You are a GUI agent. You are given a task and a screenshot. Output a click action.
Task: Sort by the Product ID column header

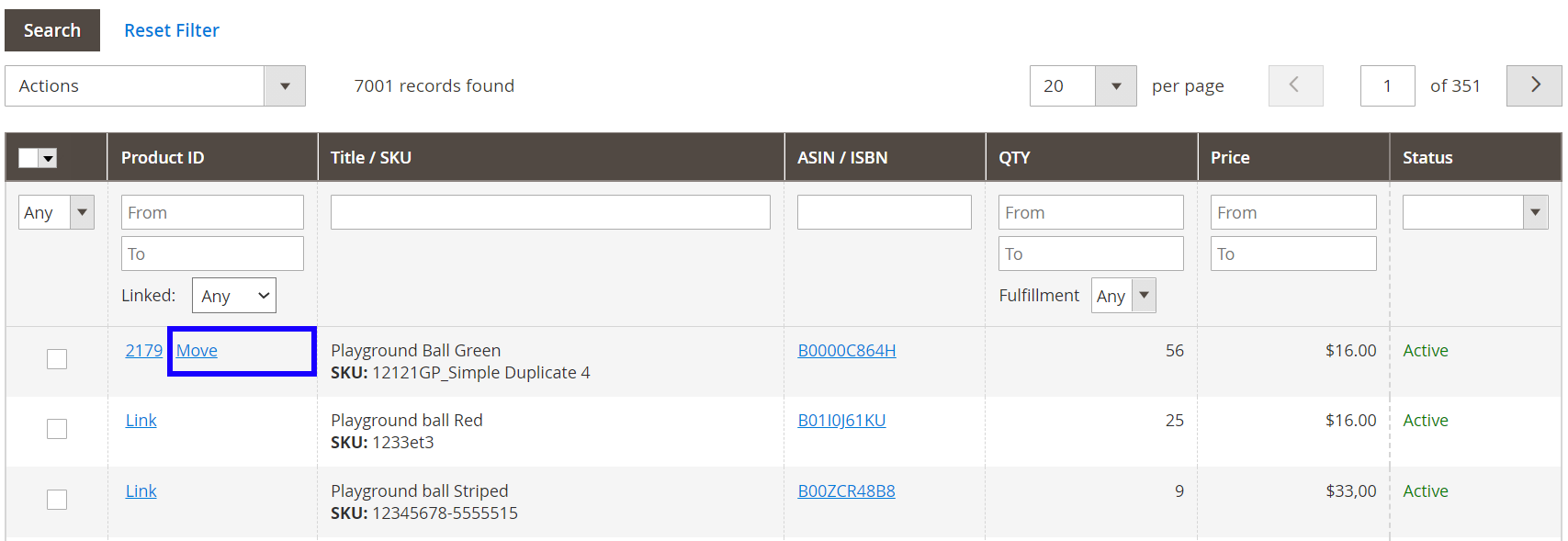point(163,158)
